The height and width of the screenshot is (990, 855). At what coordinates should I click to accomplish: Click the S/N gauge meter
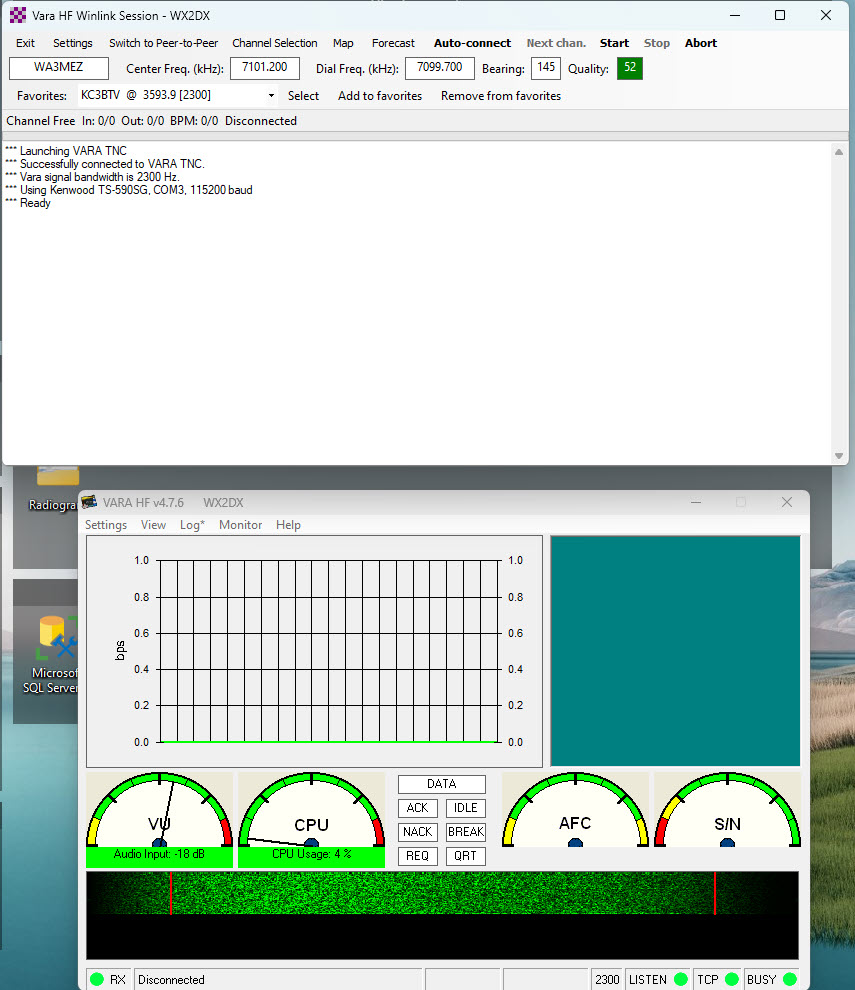(x=727, y=811)
